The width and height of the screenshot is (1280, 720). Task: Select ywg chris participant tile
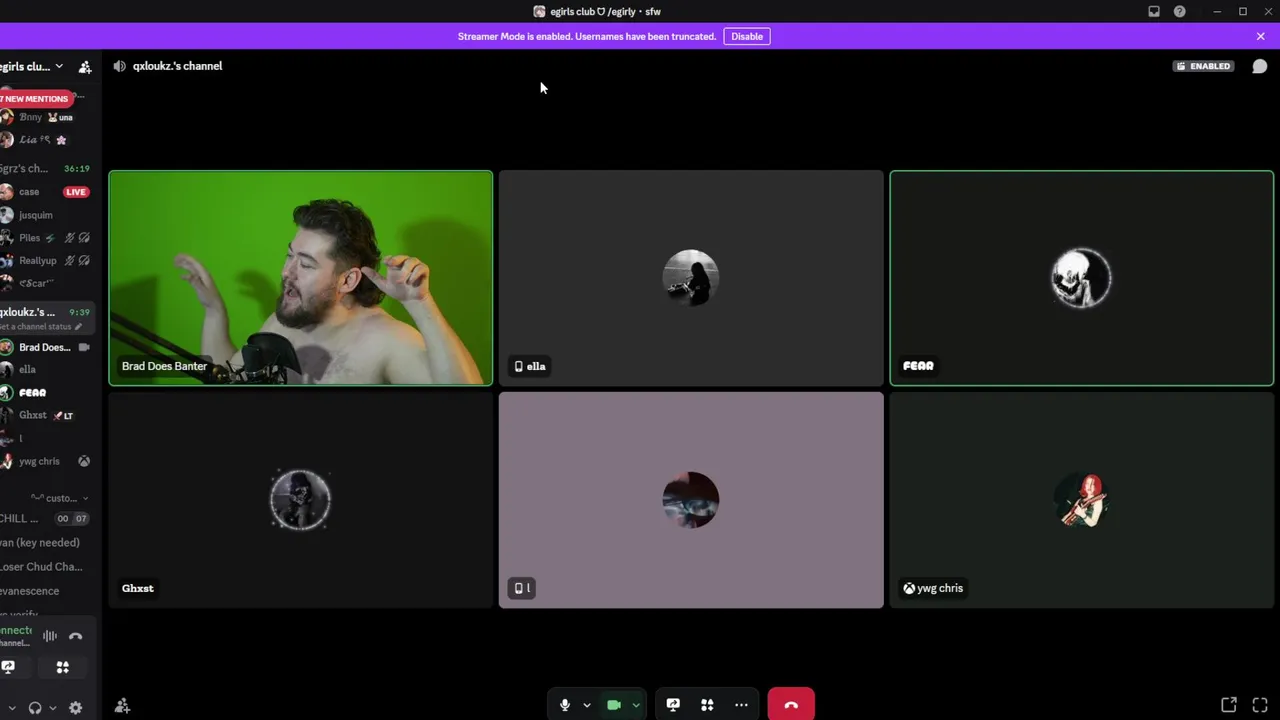coord(1081,500)
